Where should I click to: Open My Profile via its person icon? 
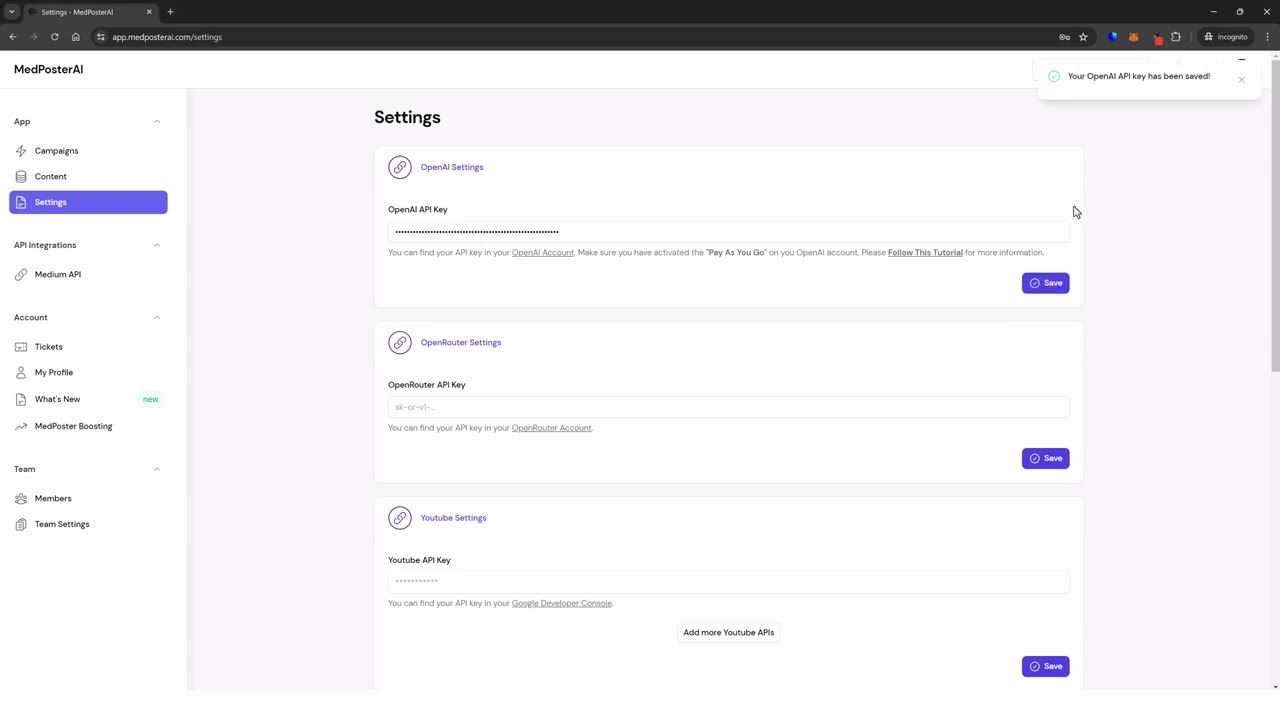pyautogui.click(x=21, y=373)
